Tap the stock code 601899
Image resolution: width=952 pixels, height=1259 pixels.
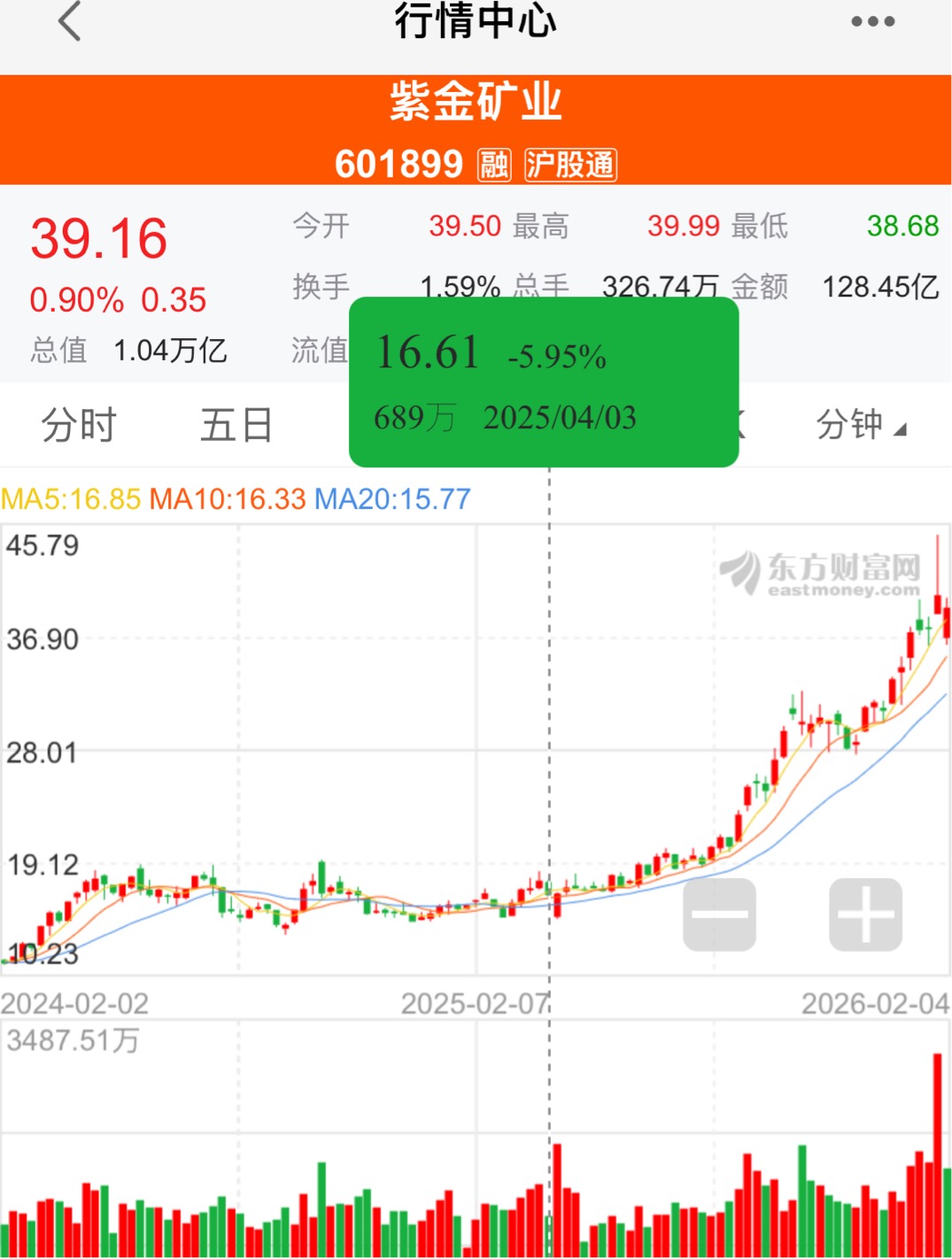point(399,165)
